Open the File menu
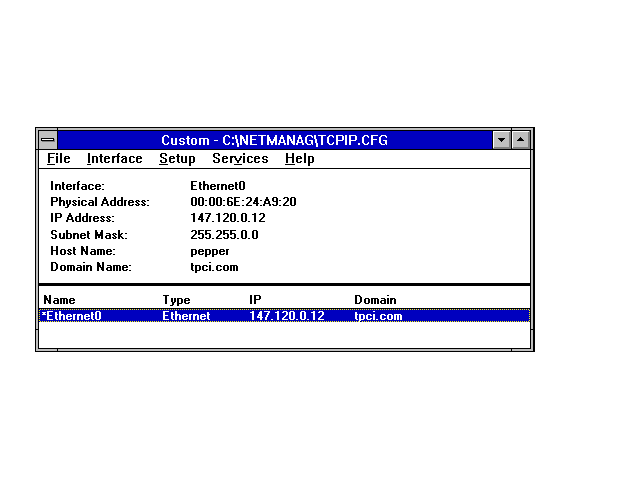Screen dimensions: 640x480 [x=59, y=159]
